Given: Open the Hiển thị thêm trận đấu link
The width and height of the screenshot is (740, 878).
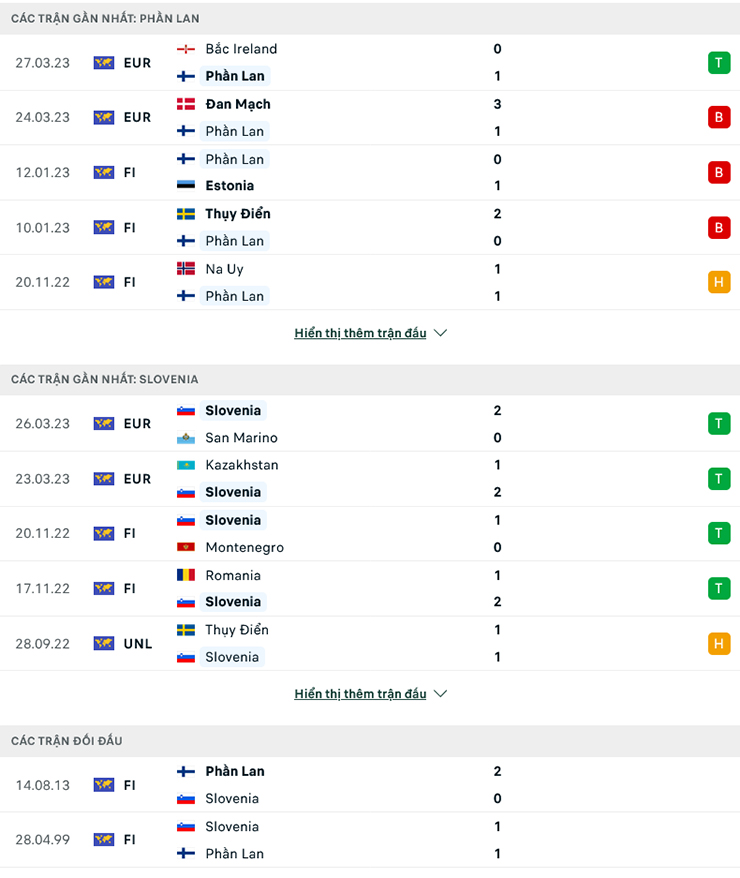Looking at the screenshot, I should pos(360,332).
